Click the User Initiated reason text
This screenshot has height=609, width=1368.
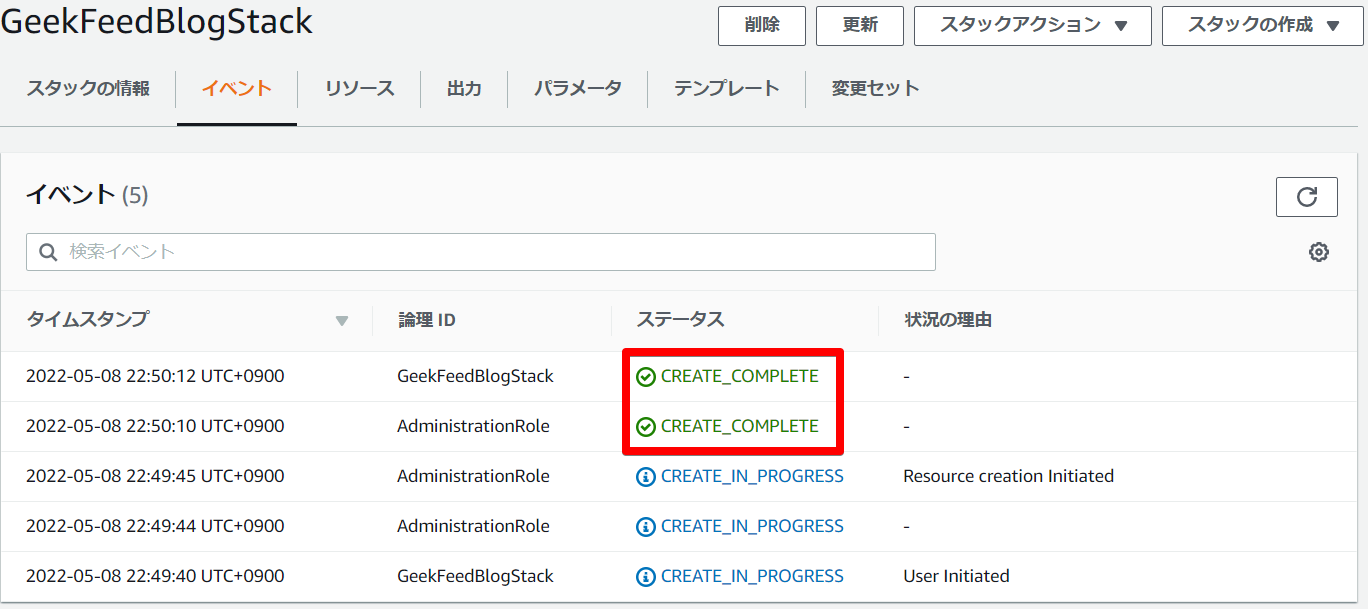(x=956, y=577)
